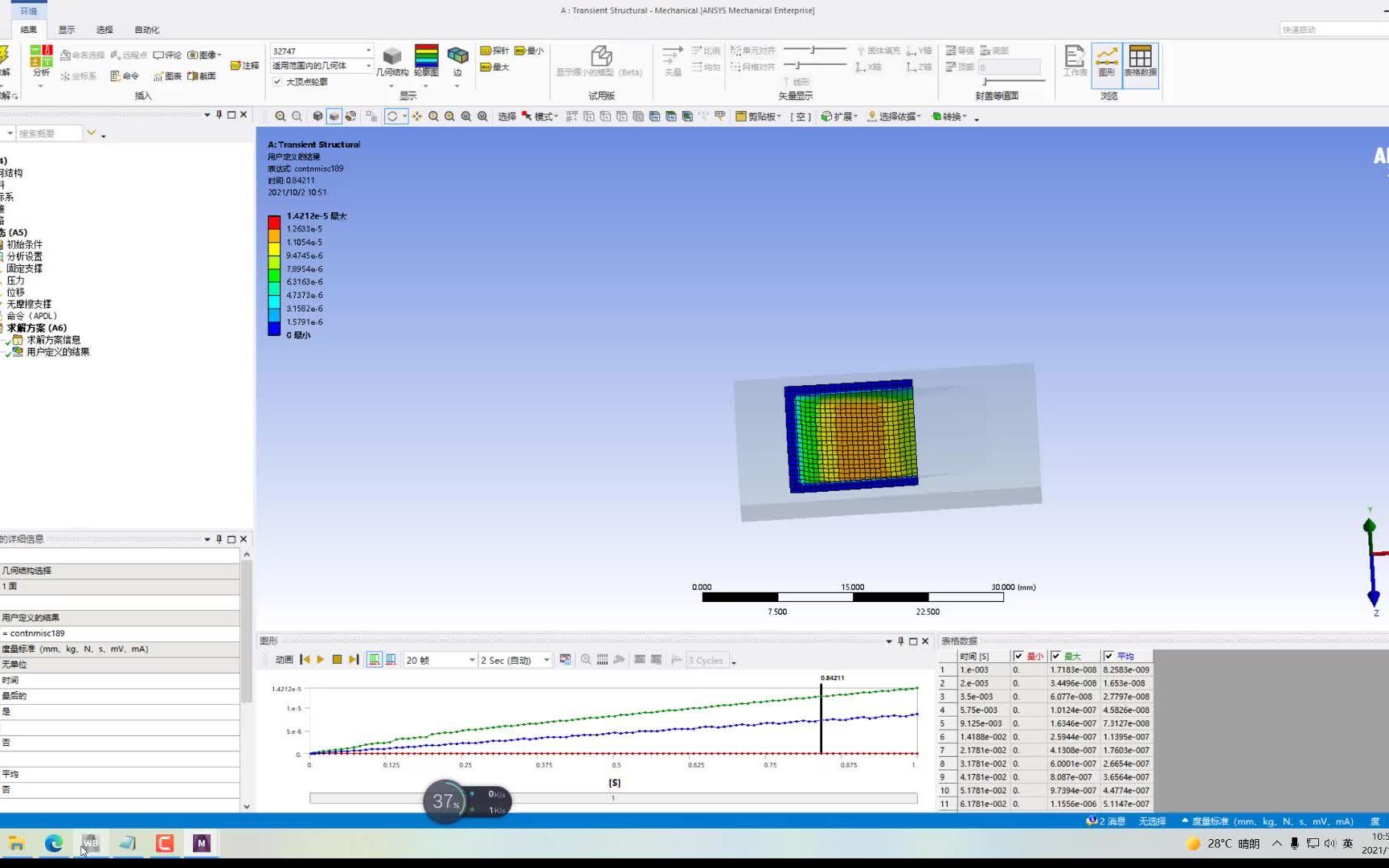
Task: Click the volume icon in system tray
Action: (x=1330, y=843)
